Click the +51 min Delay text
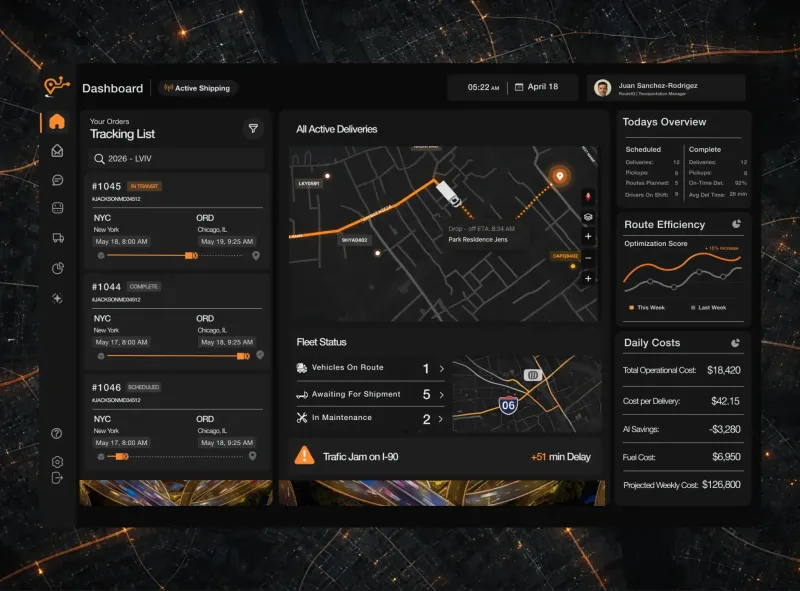The width and height of the screenshot is (800, 591). pos(561,457)
